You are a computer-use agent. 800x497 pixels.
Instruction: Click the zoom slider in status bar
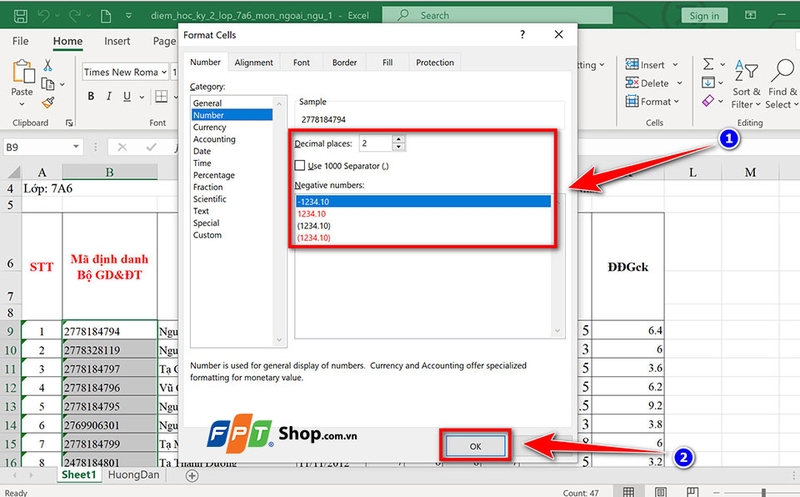[763, 492]
